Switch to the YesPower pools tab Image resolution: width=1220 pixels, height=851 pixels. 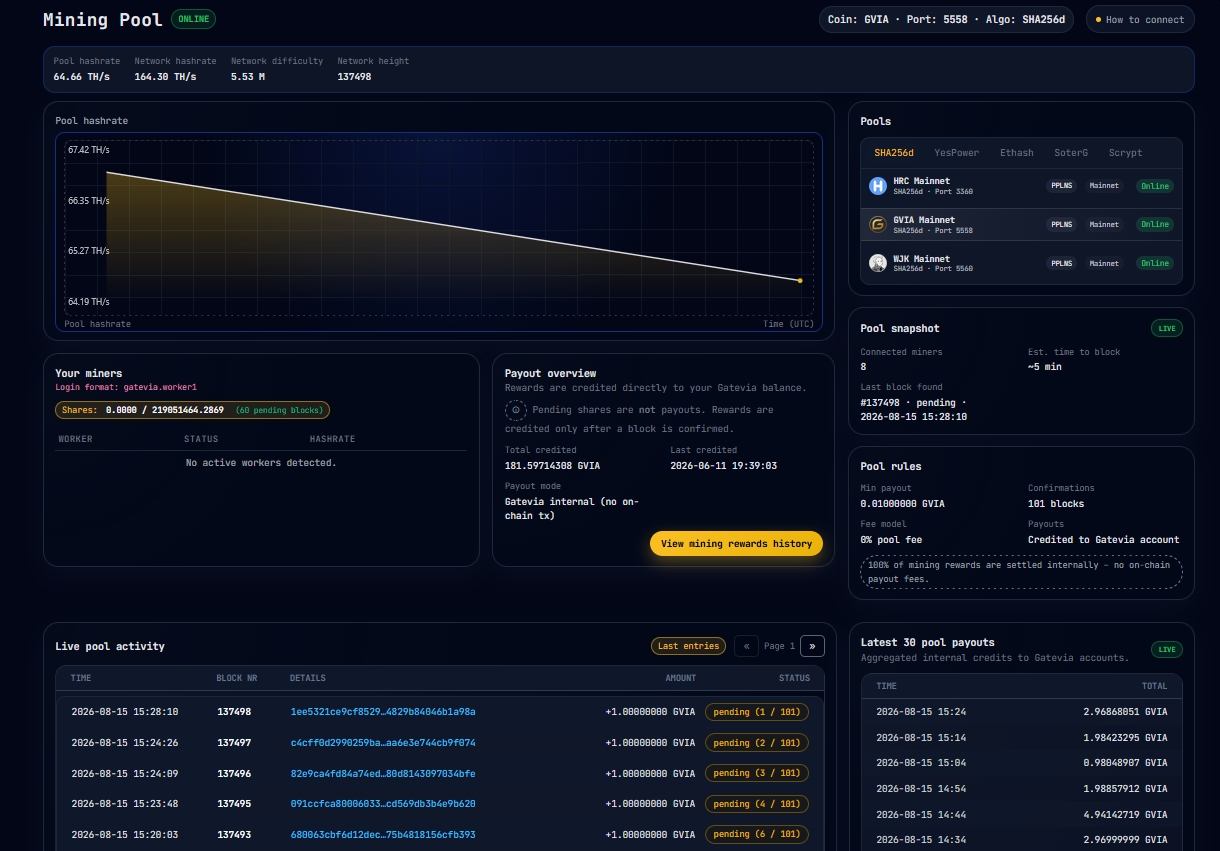(x=957, y=153)
